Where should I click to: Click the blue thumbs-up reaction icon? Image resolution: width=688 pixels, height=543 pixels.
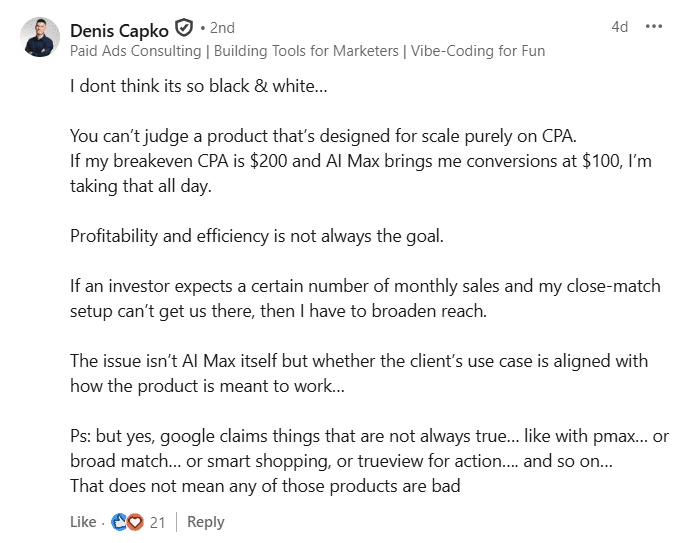(119, 522)
